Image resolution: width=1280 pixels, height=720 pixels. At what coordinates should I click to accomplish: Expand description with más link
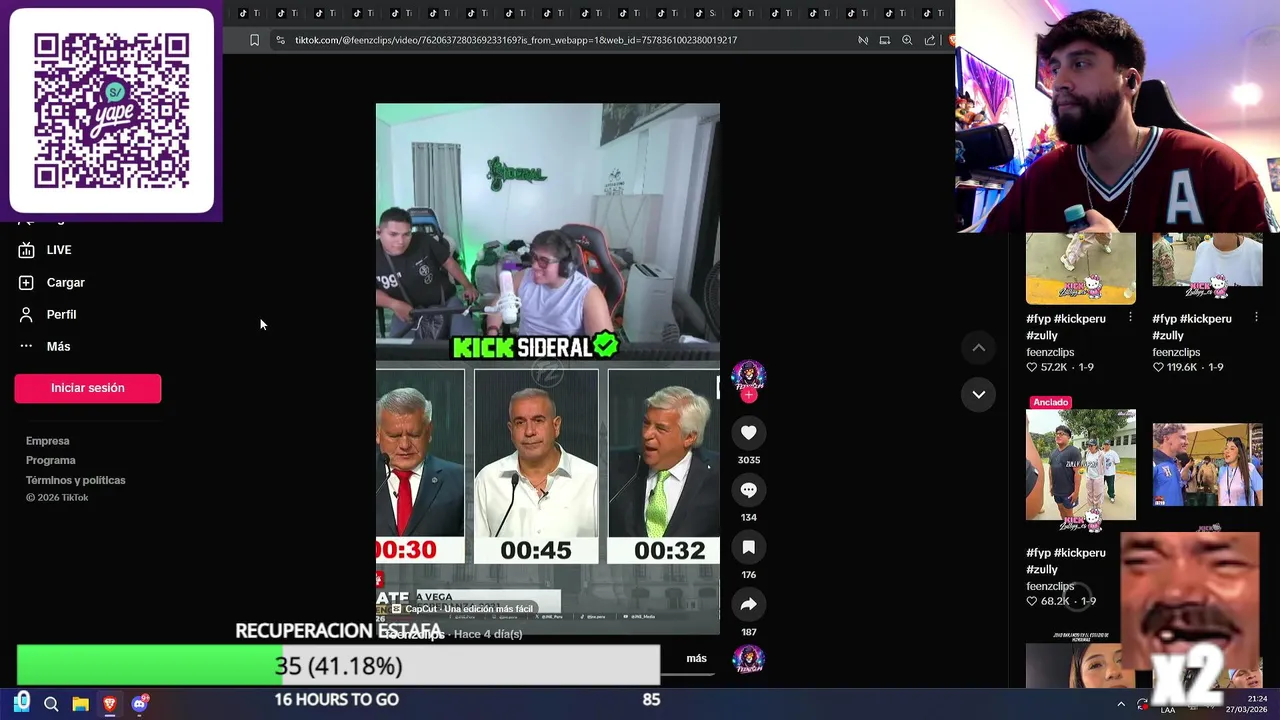click(x=697, y=658)
